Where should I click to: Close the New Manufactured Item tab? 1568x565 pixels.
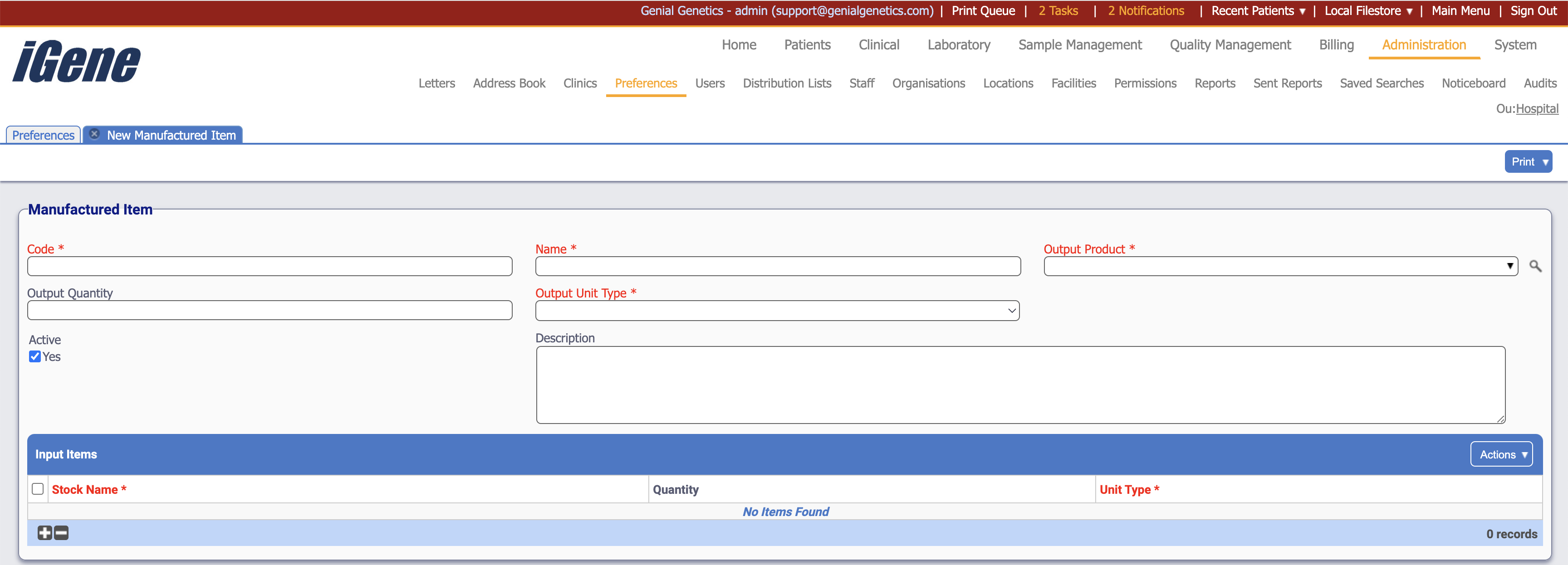click(94, 134)
